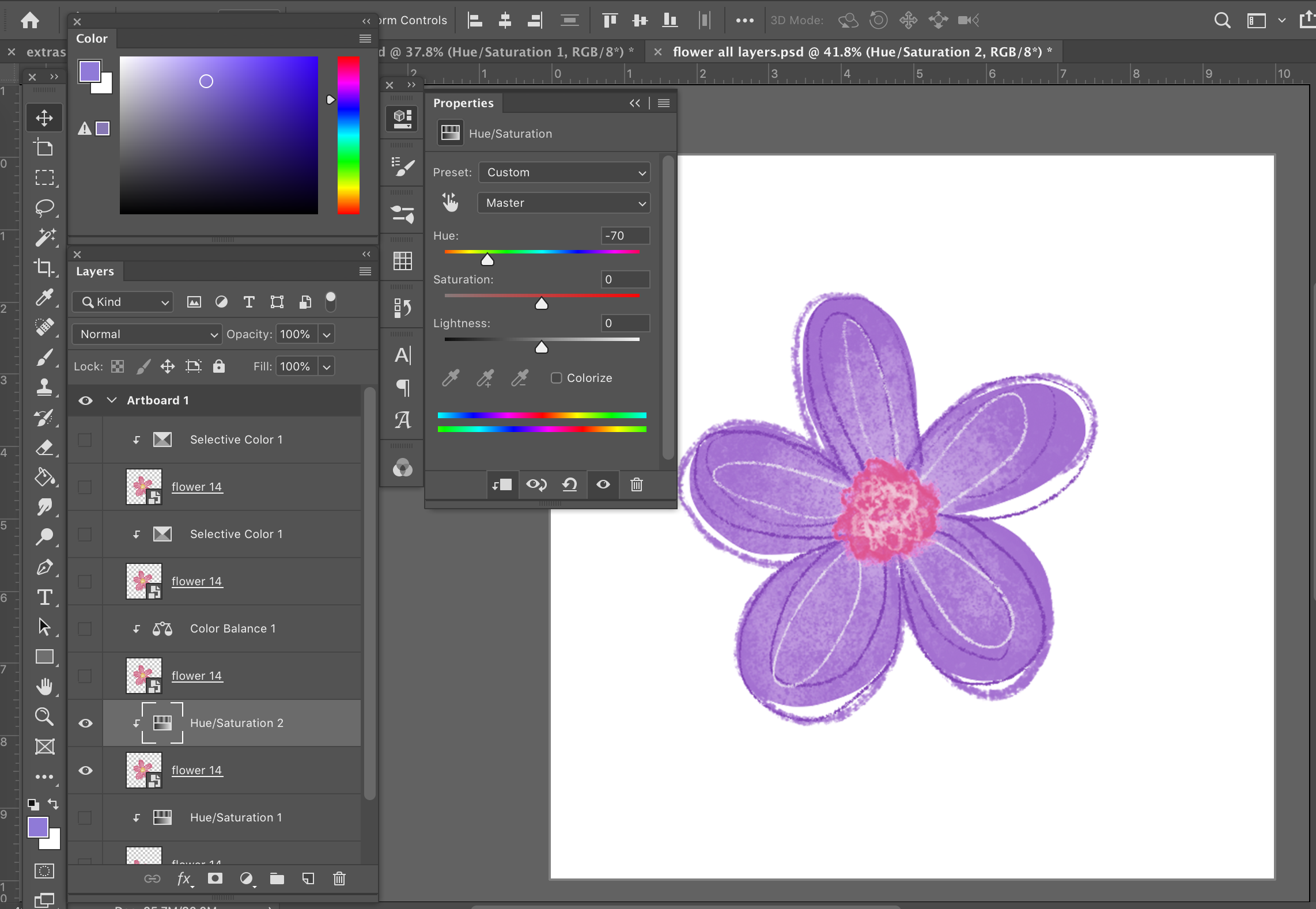Viewport: 1316px width, 909px height.
Task: Open the Search icon in the options bar
Action: click(x=1222, y=20)
